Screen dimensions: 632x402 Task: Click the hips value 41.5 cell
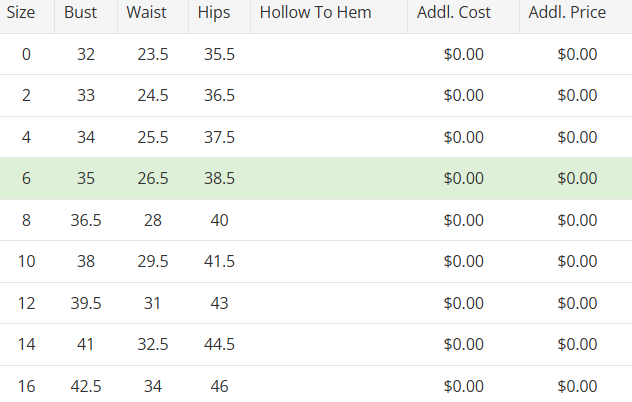220,261
